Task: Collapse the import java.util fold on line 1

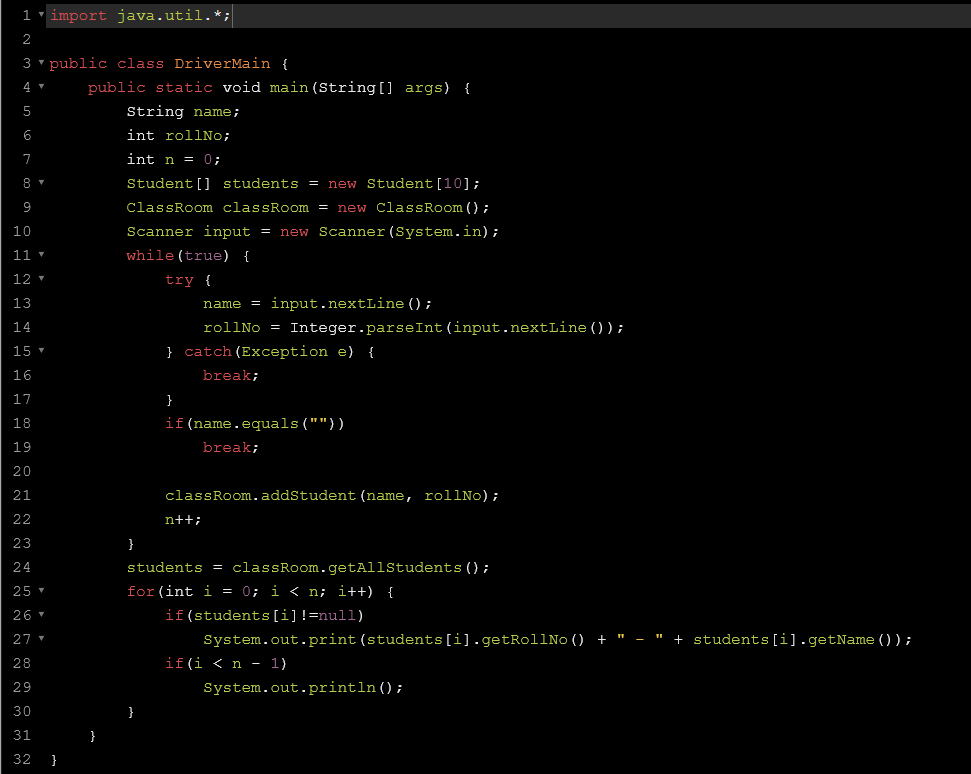Action: click(x=40, y=15)
